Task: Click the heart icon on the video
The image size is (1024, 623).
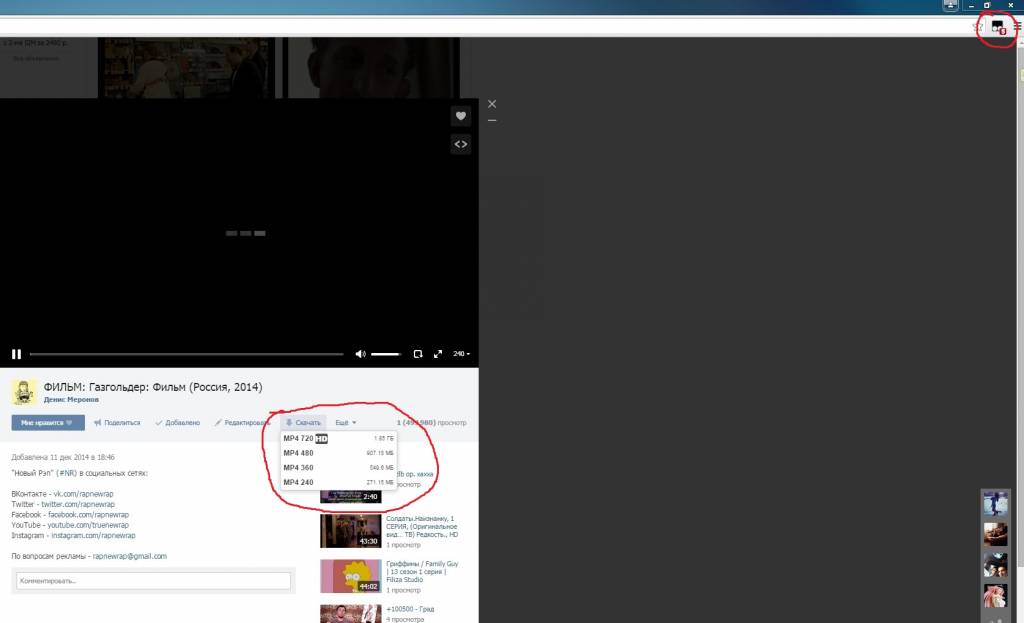Action: tap(460, 116)
